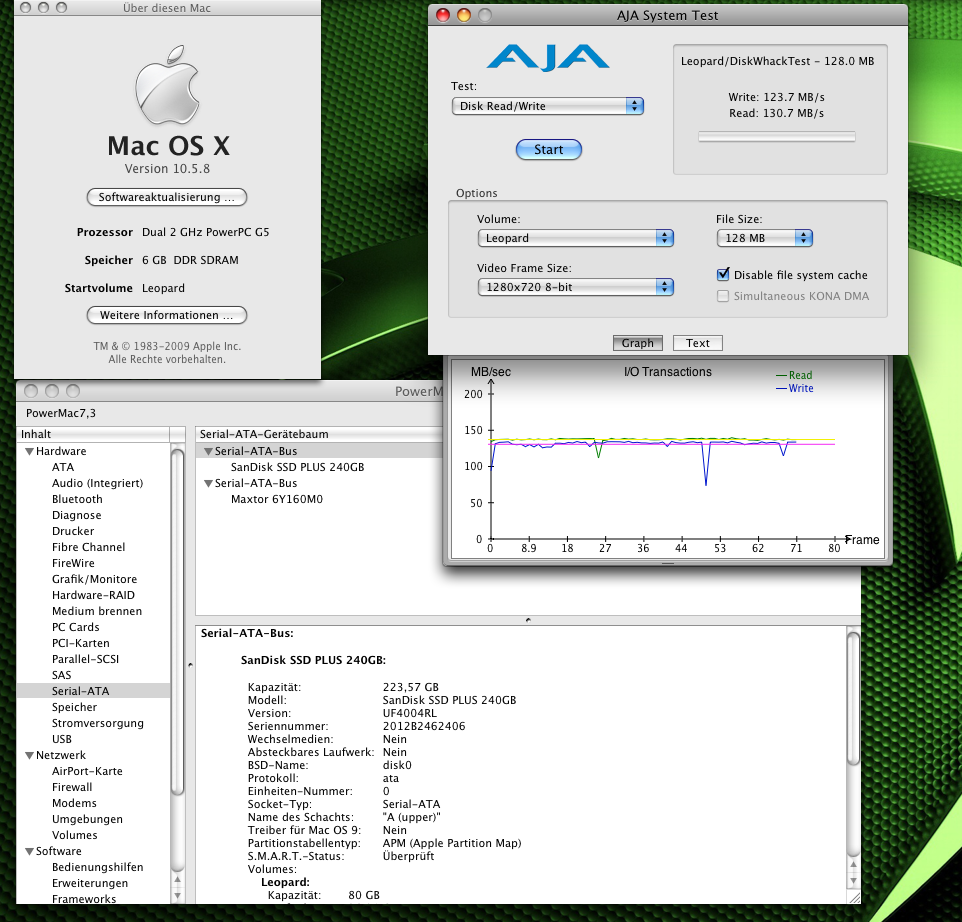Open the Volume dropdown showing Leopard
This screenshot has width=962, height=922.
pos(575,238)
